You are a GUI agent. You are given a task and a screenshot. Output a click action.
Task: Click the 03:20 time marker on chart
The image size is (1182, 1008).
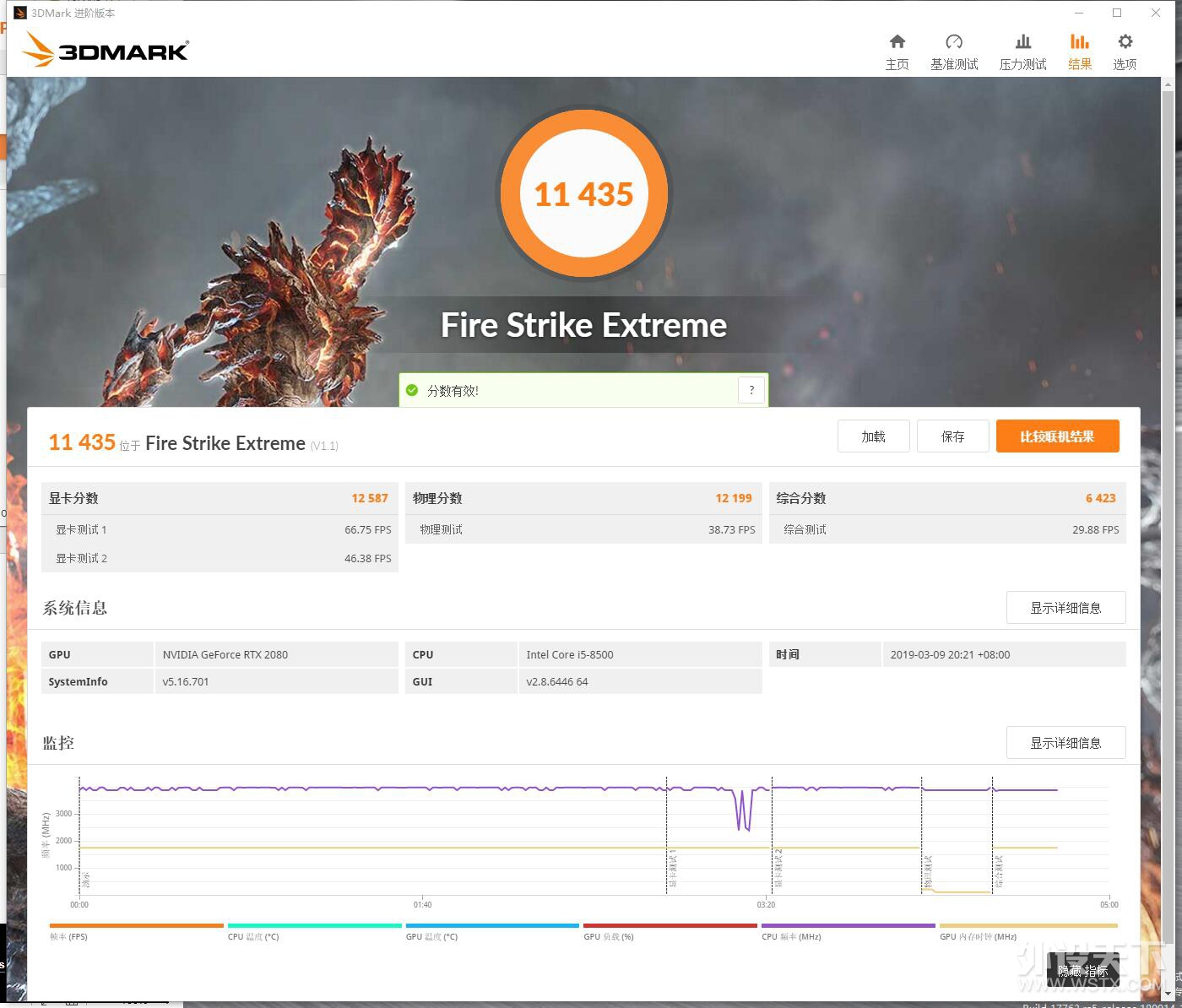pos(766,904)
